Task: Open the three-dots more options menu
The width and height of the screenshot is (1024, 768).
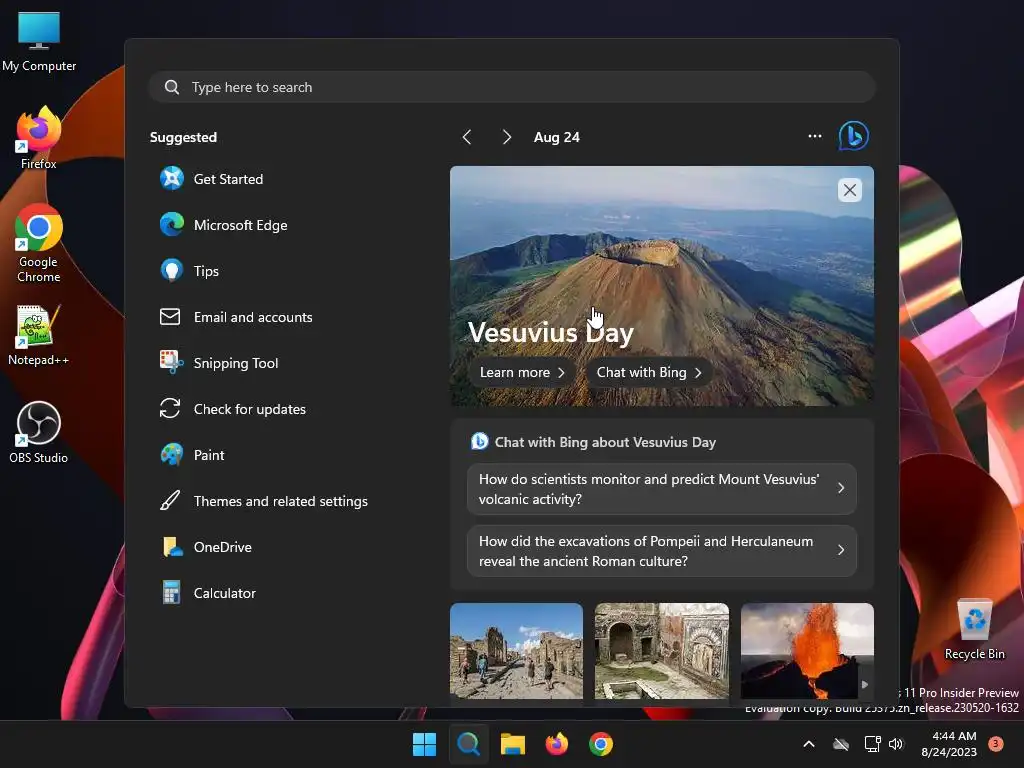Action: point(814,136)
